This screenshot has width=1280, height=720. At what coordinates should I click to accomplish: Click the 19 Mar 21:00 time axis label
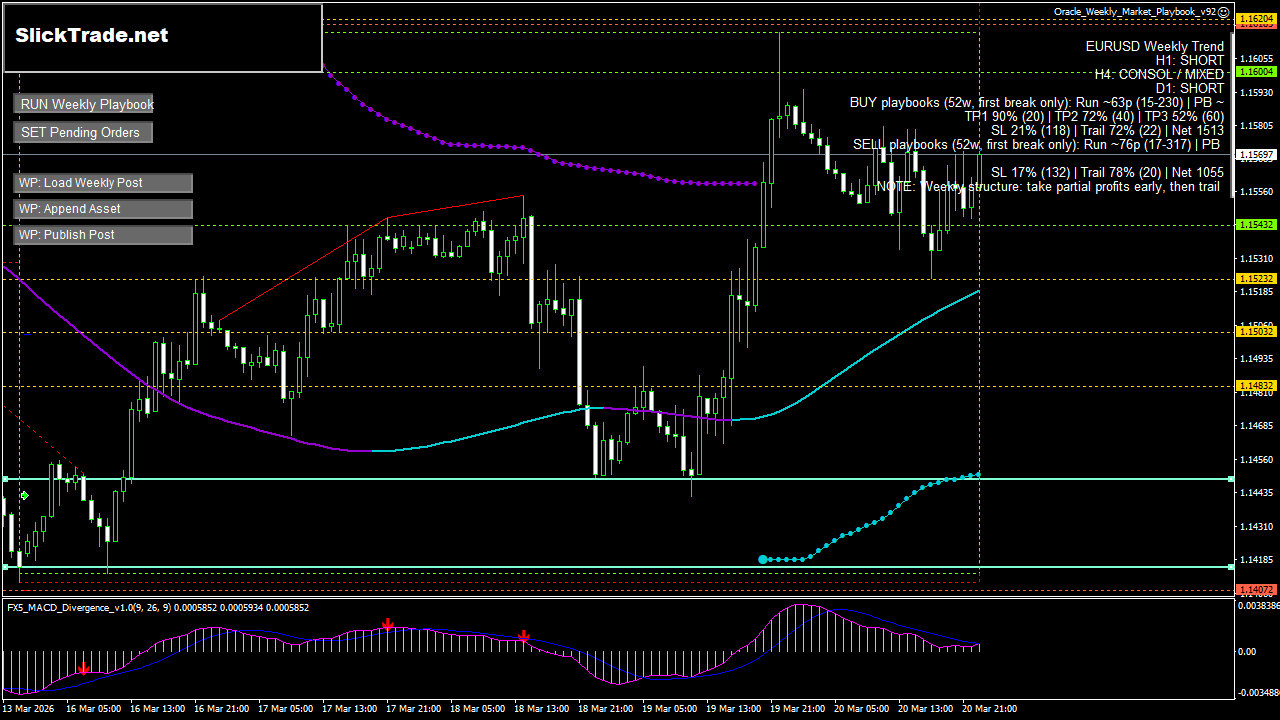pyautogui.click(x=797, y=709)
